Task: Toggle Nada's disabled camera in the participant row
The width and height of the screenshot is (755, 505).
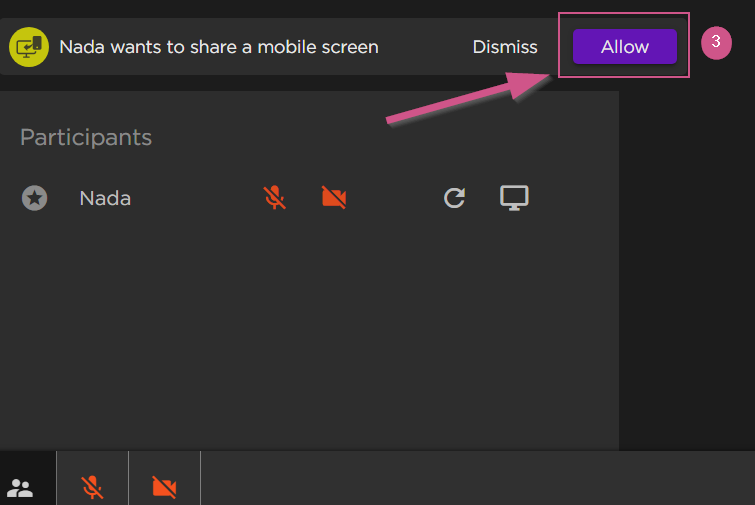Action: pyautogui.click(x=334, y=197)
